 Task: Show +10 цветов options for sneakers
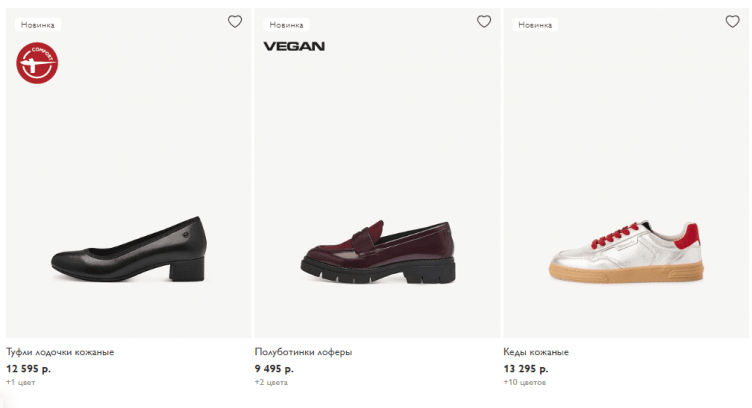click(x=525, y=383)
